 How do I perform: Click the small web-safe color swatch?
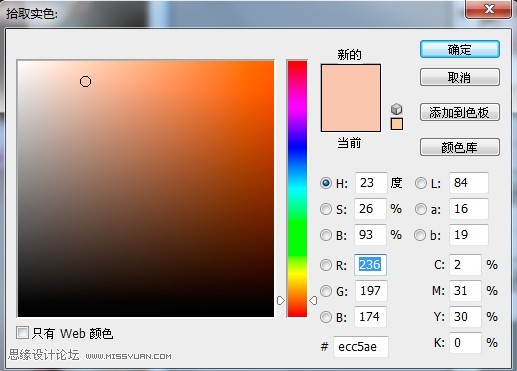397,124
